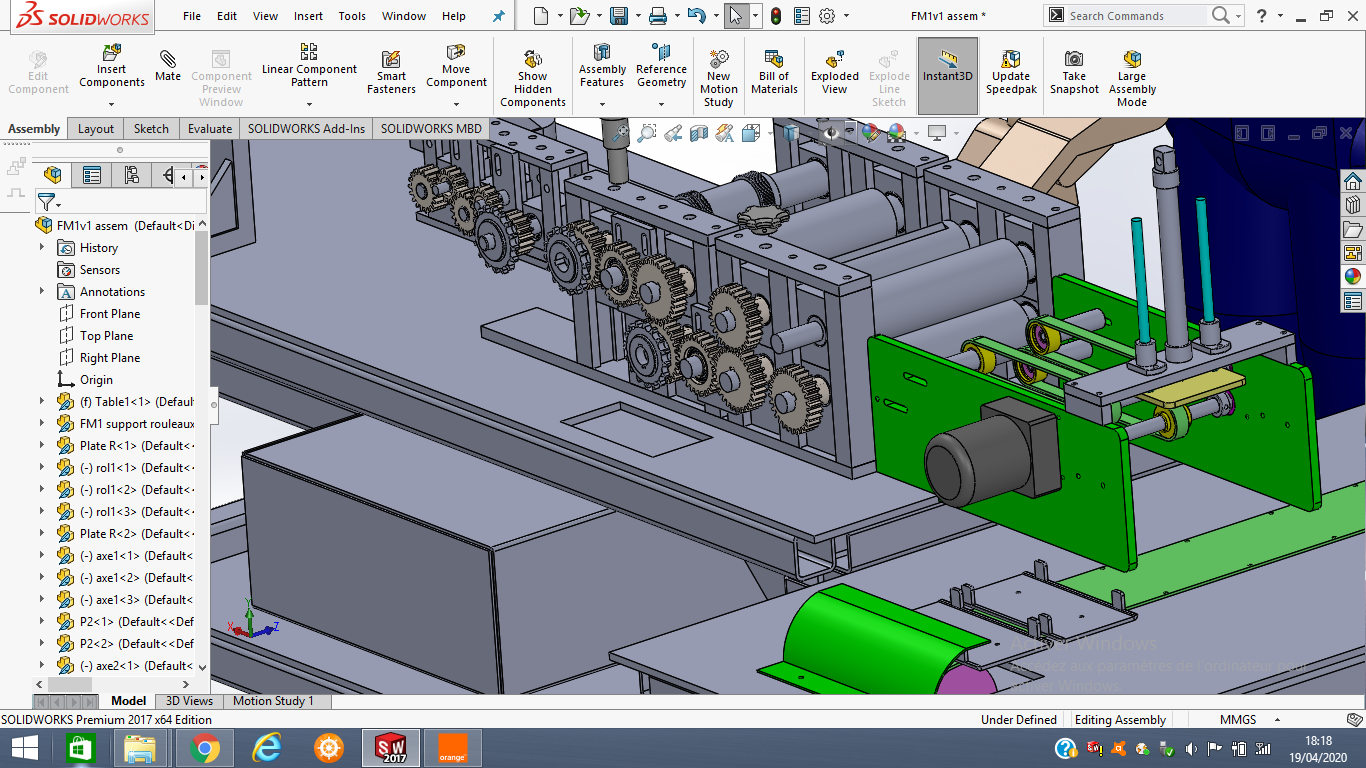Click the Save icon in the top toolbar
The height and width of the screenshot is (768, 1366).
coord(619,16)
